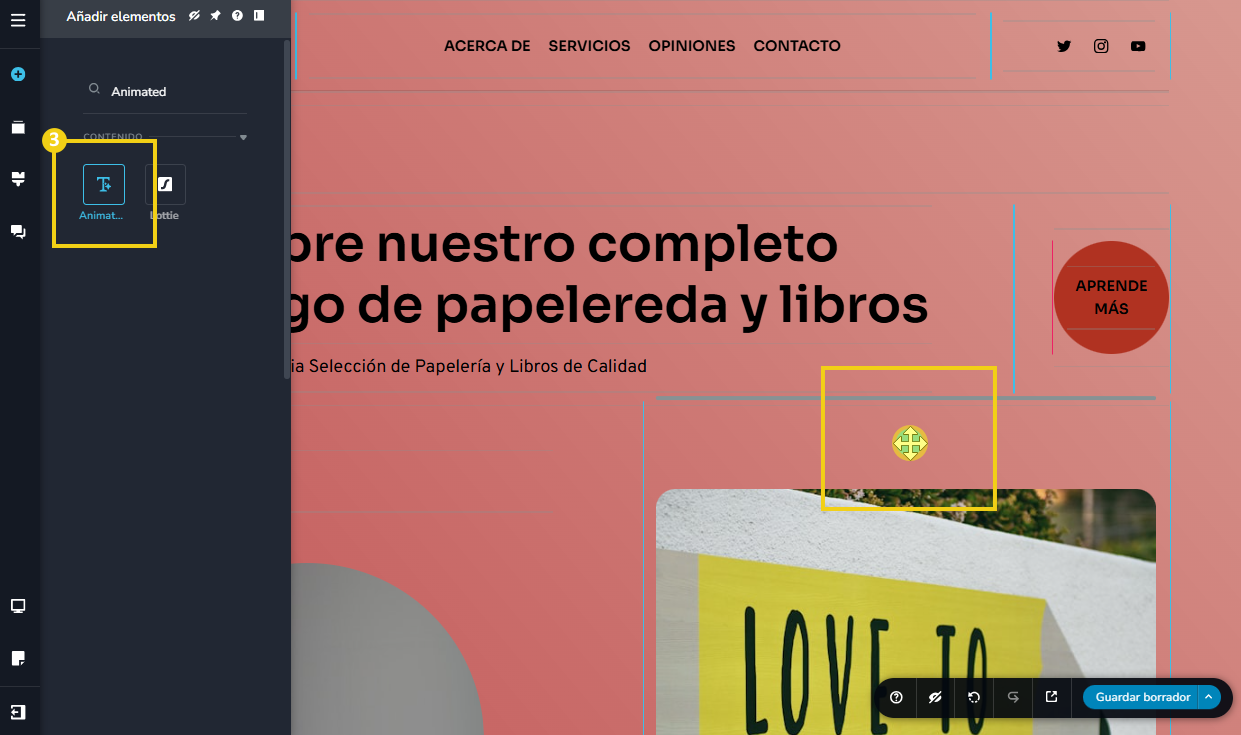Viewport: 1241px width, 735px height.
Task: Click the Guardar borrador button
Action: pos(1142,697)
